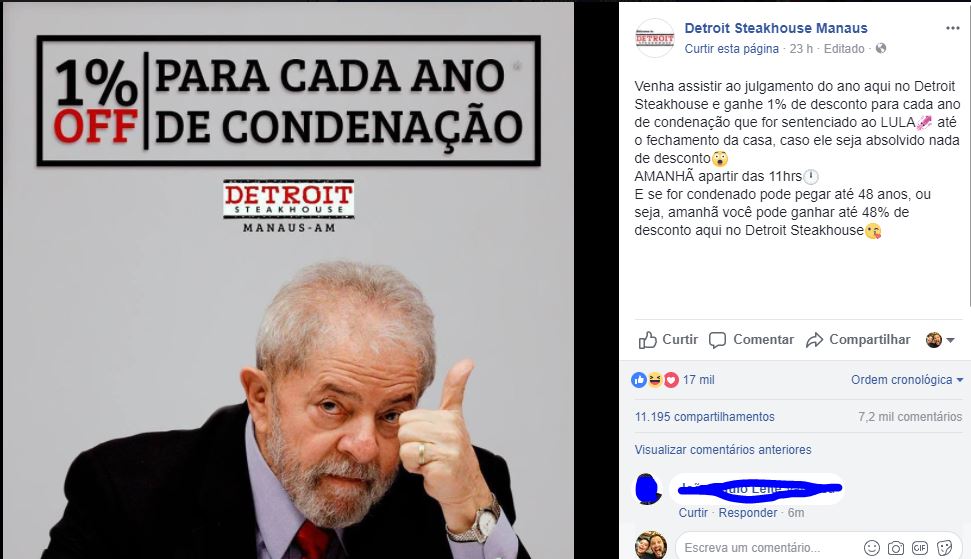The width and height of the screenshot is (971, 559).
Task: Click Compartilhar to share the post
Action: tap(858, 340)
